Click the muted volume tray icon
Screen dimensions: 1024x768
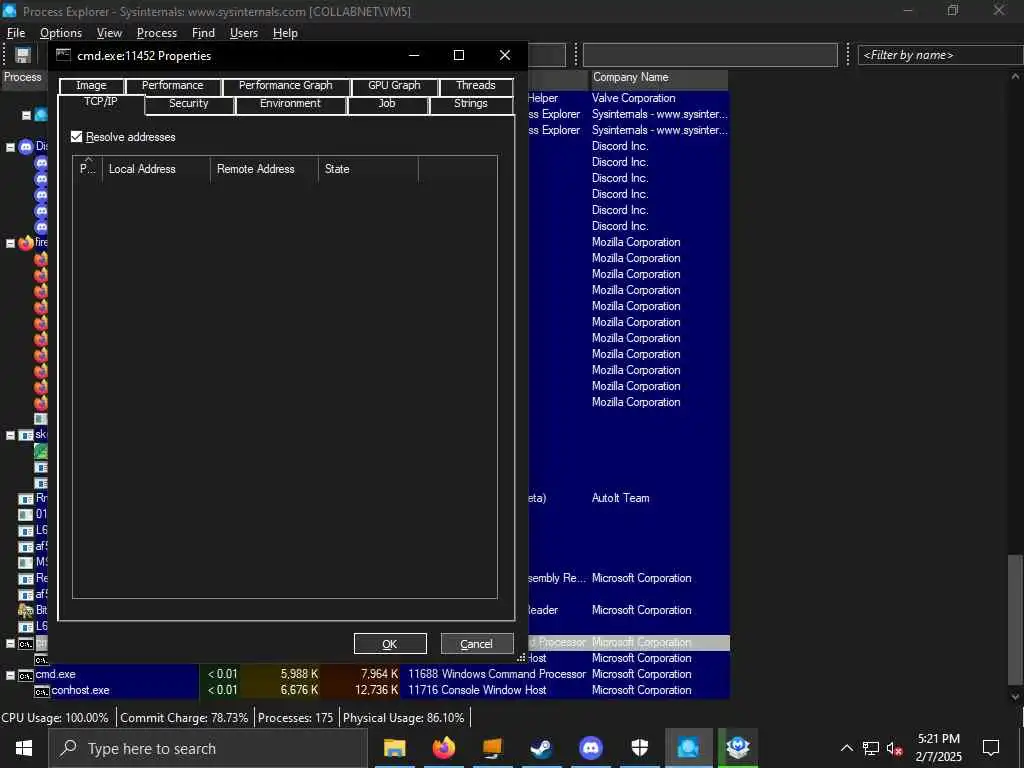pyautogui.click(x=894, y=748)
